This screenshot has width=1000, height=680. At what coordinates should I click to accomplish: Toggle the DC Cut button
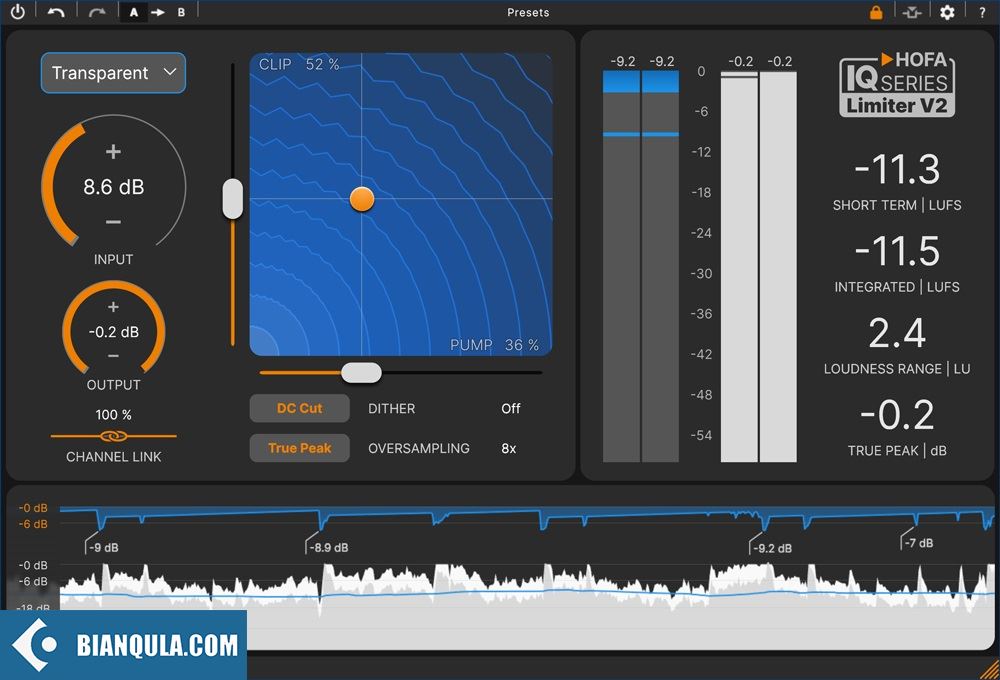pos(299,408)
